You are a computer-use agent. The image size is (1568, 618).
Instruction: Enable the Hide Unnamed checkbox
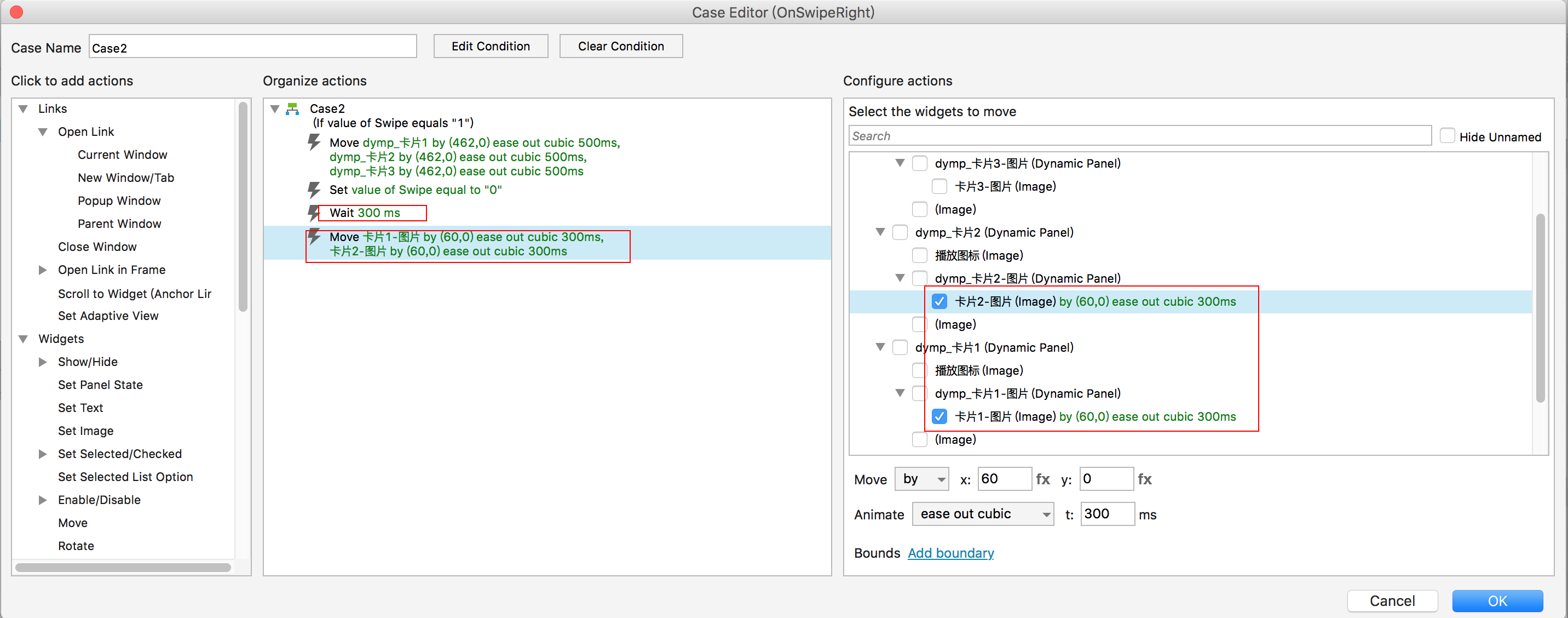click(1447, 136)
